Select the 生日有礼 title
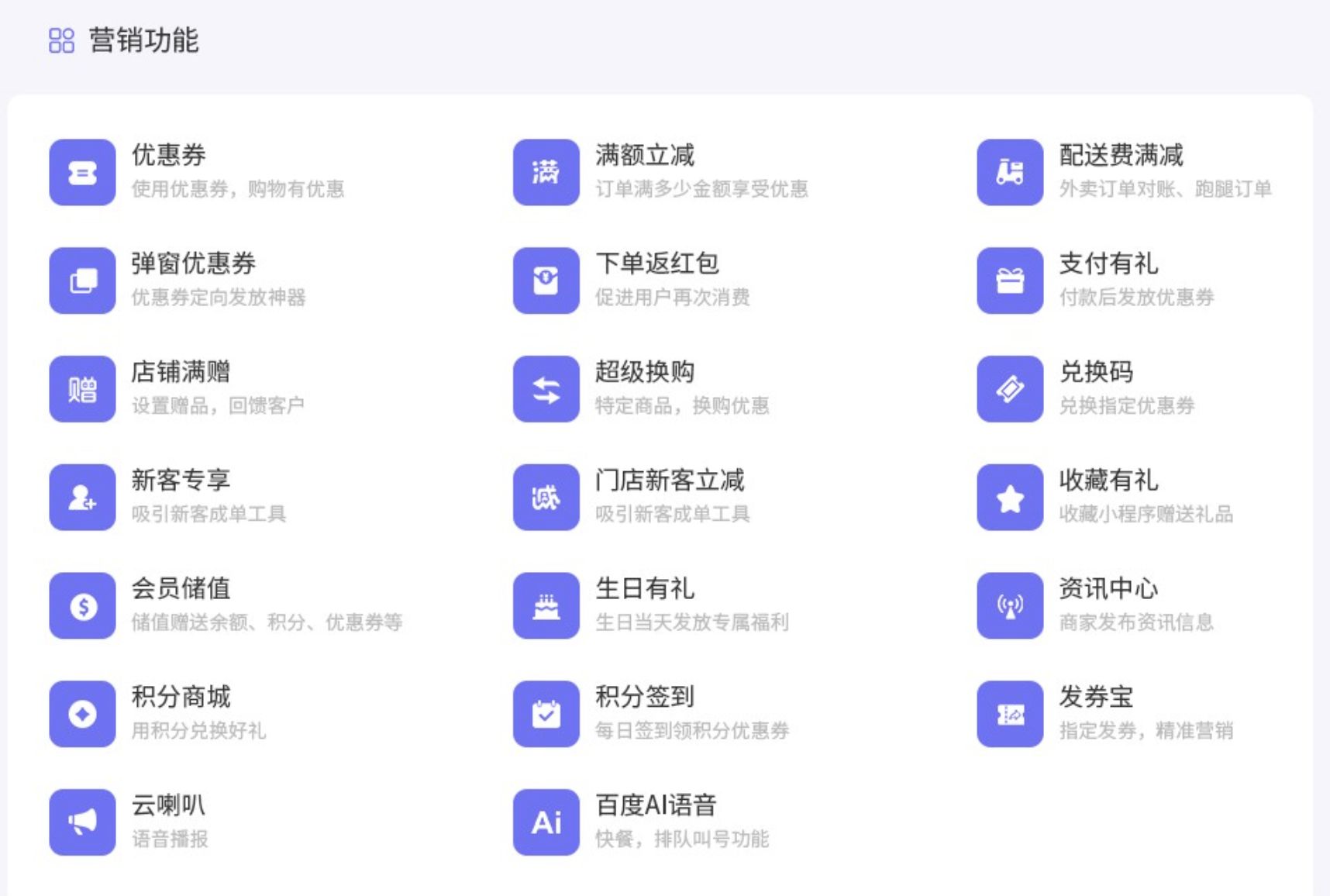 pyautogui.click(x=645, y=588)
